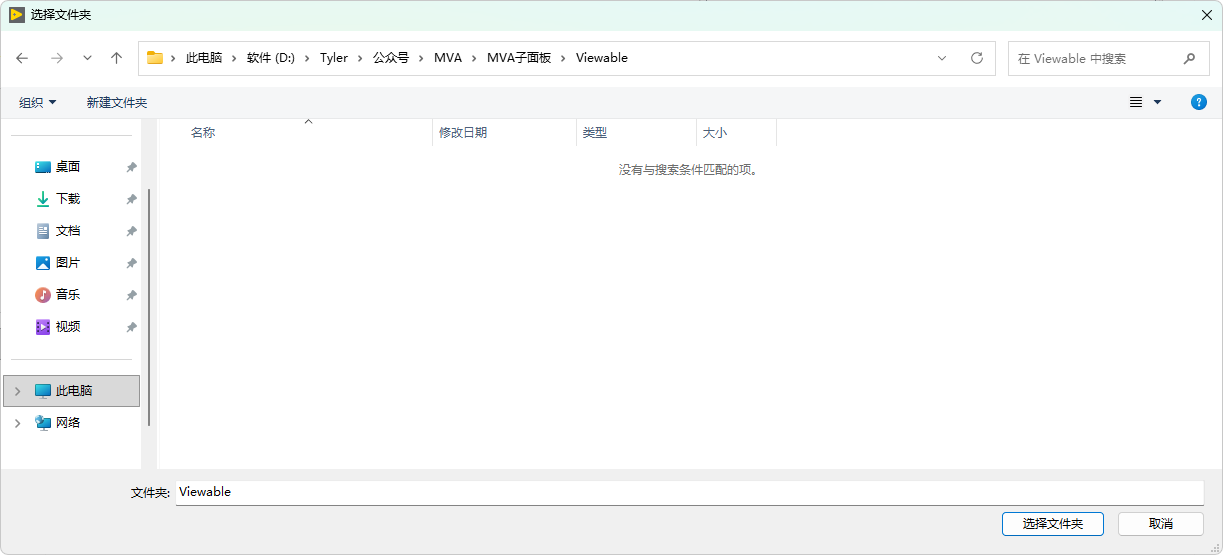Viewport: 1223px width, 555px height.
Task: Expand the 网络 tree node
Action: (x=17, y=423)
